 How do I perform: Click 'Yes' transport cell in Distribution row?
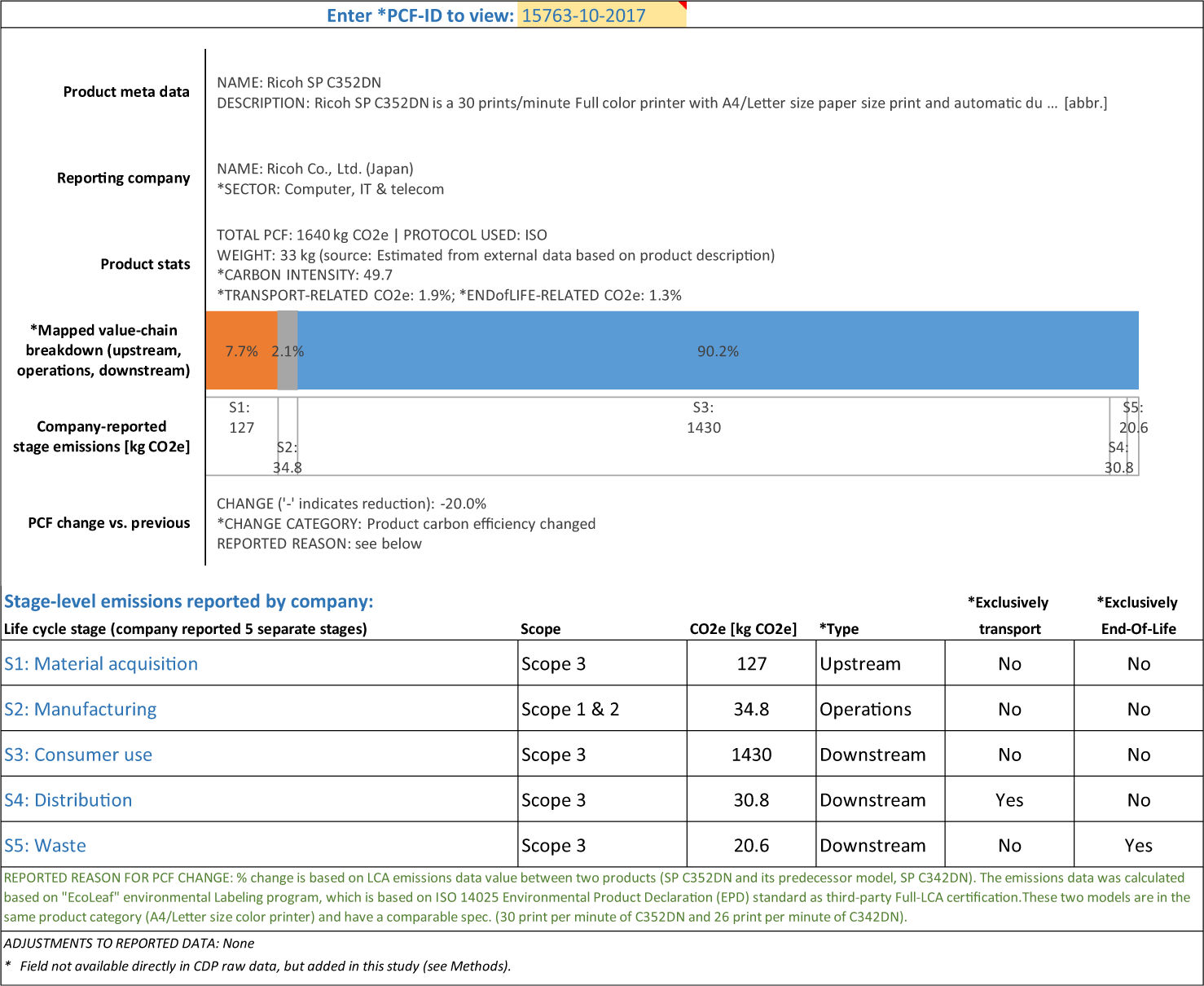click(x=1009, y=800)
